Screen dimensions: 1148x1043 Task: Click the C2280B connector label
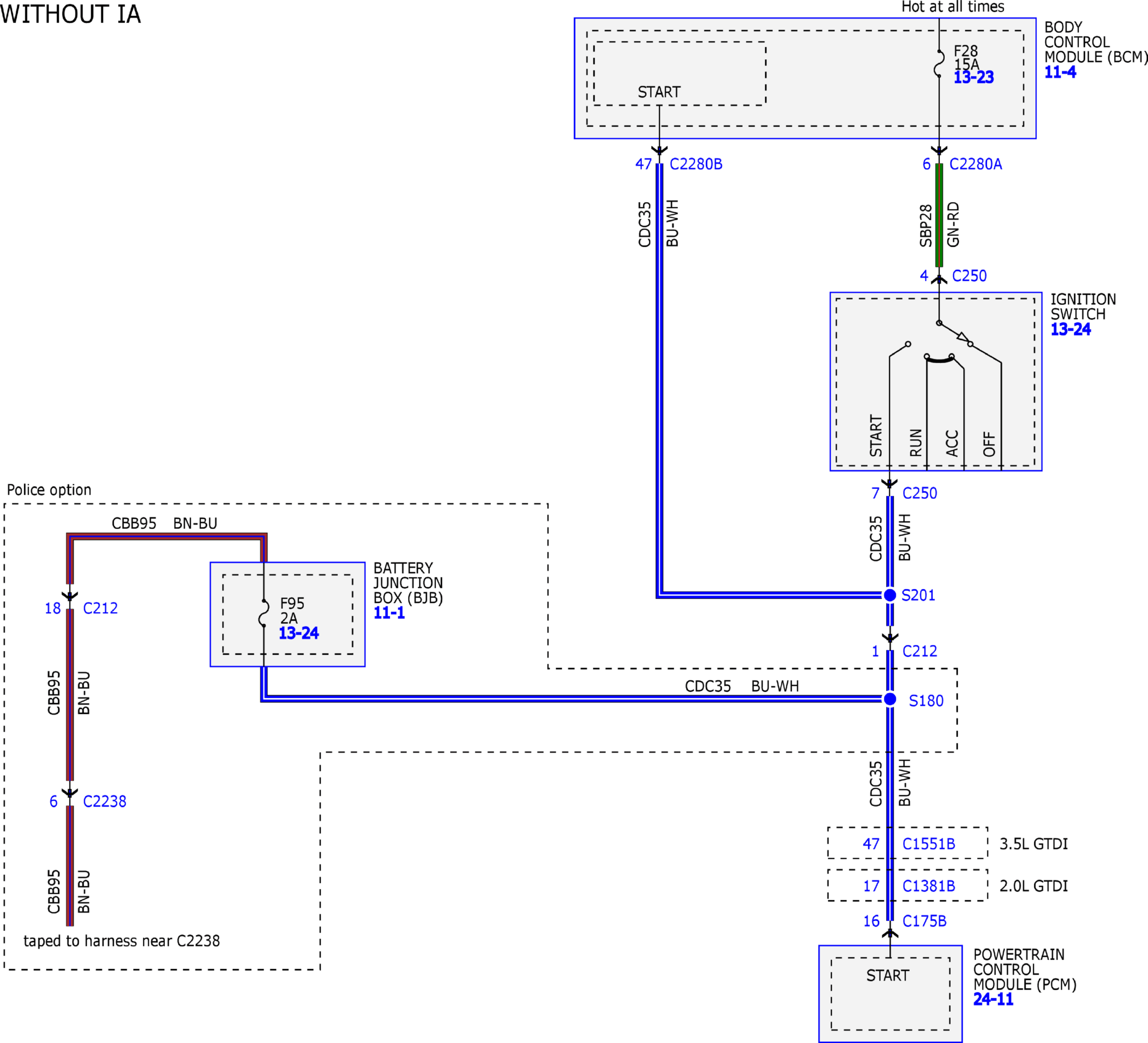click(x=696, y=164)
